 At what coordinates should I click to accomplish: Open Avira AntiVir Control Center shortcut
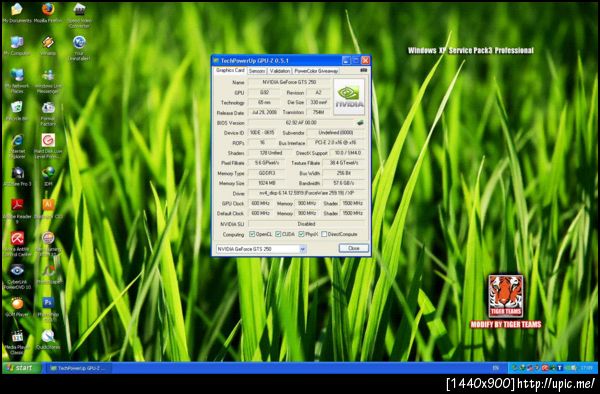point(17,244)
